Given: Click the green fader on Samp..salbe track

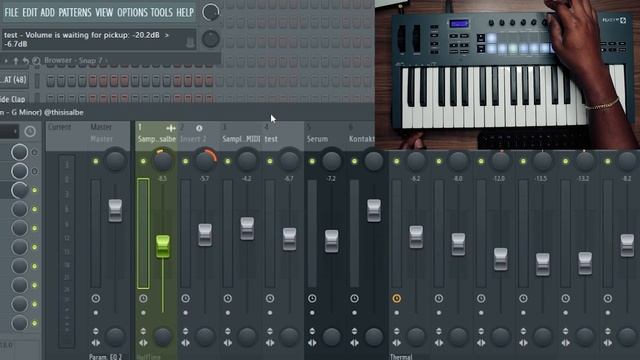Looking at the screenshot, I should coord(163,246).
